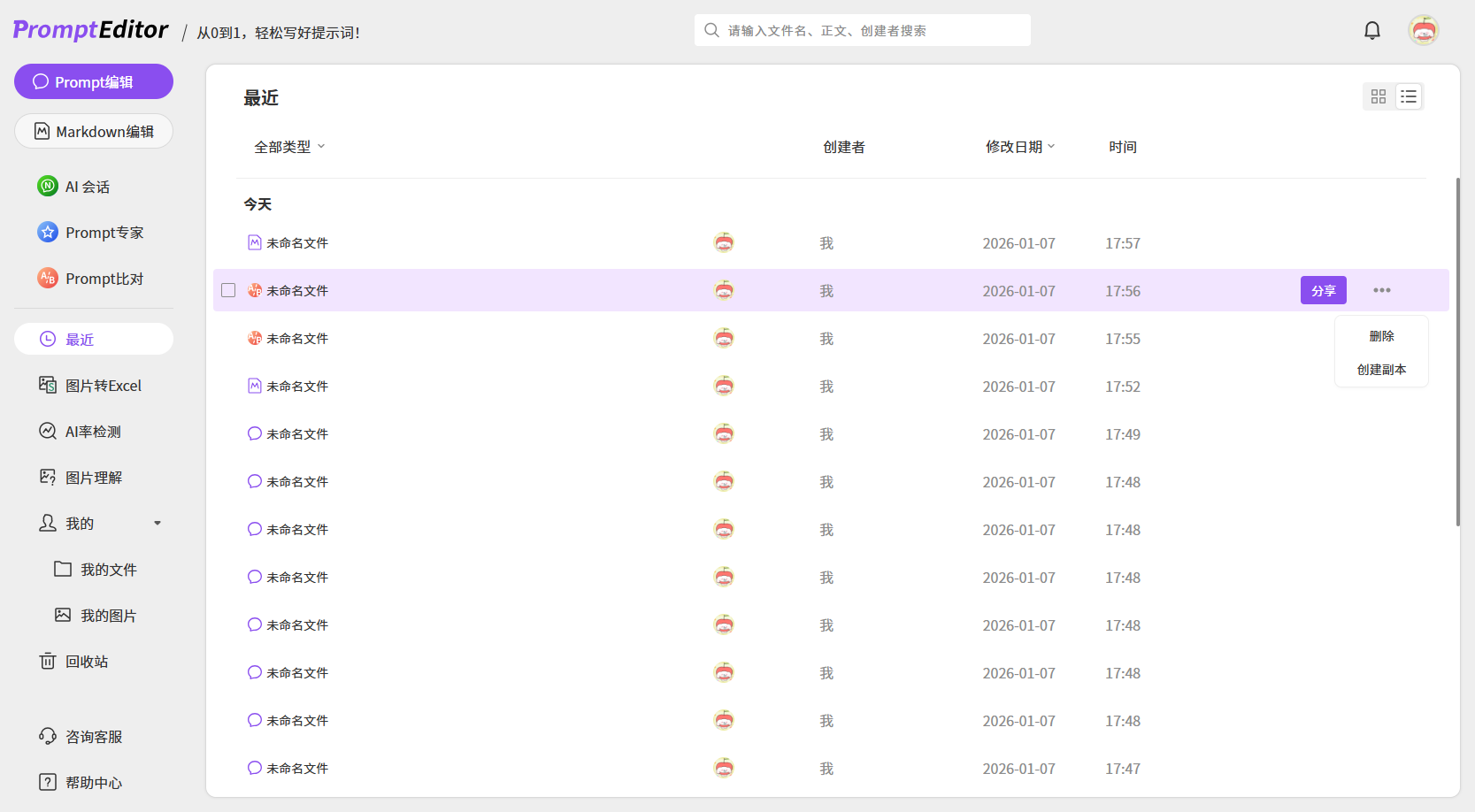Click the Prompt编辑 button
Viewport: 1475px width, 812px height.
(94, 81)
